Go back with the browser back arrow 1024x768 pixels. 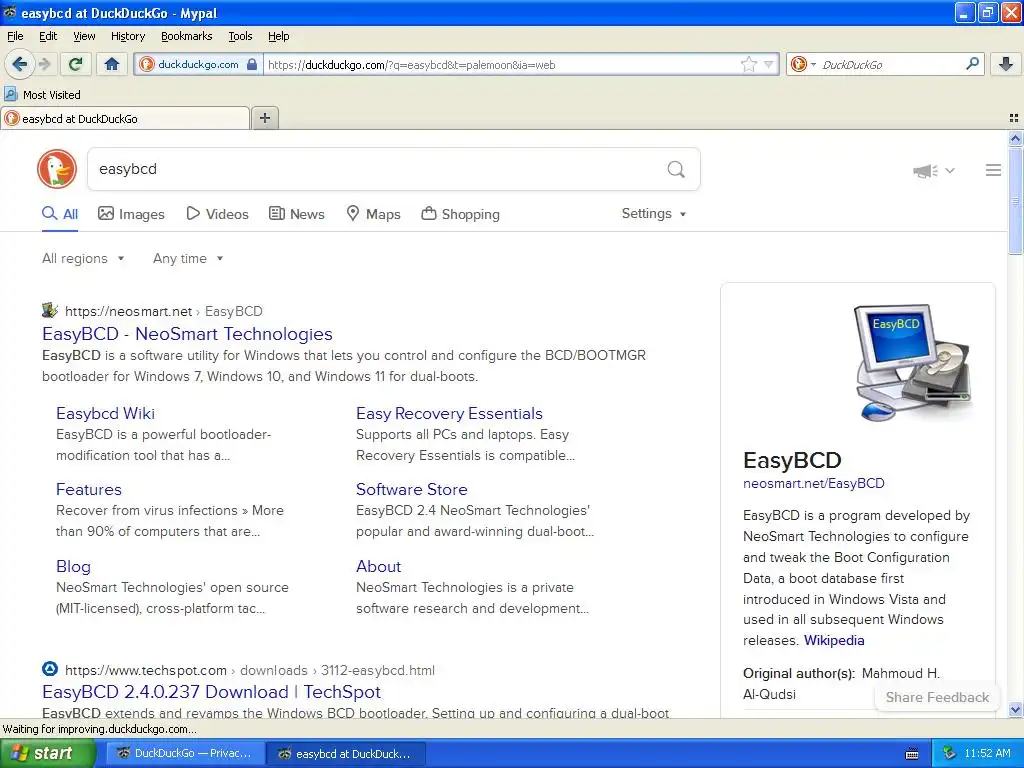click(x=19, y=64)
